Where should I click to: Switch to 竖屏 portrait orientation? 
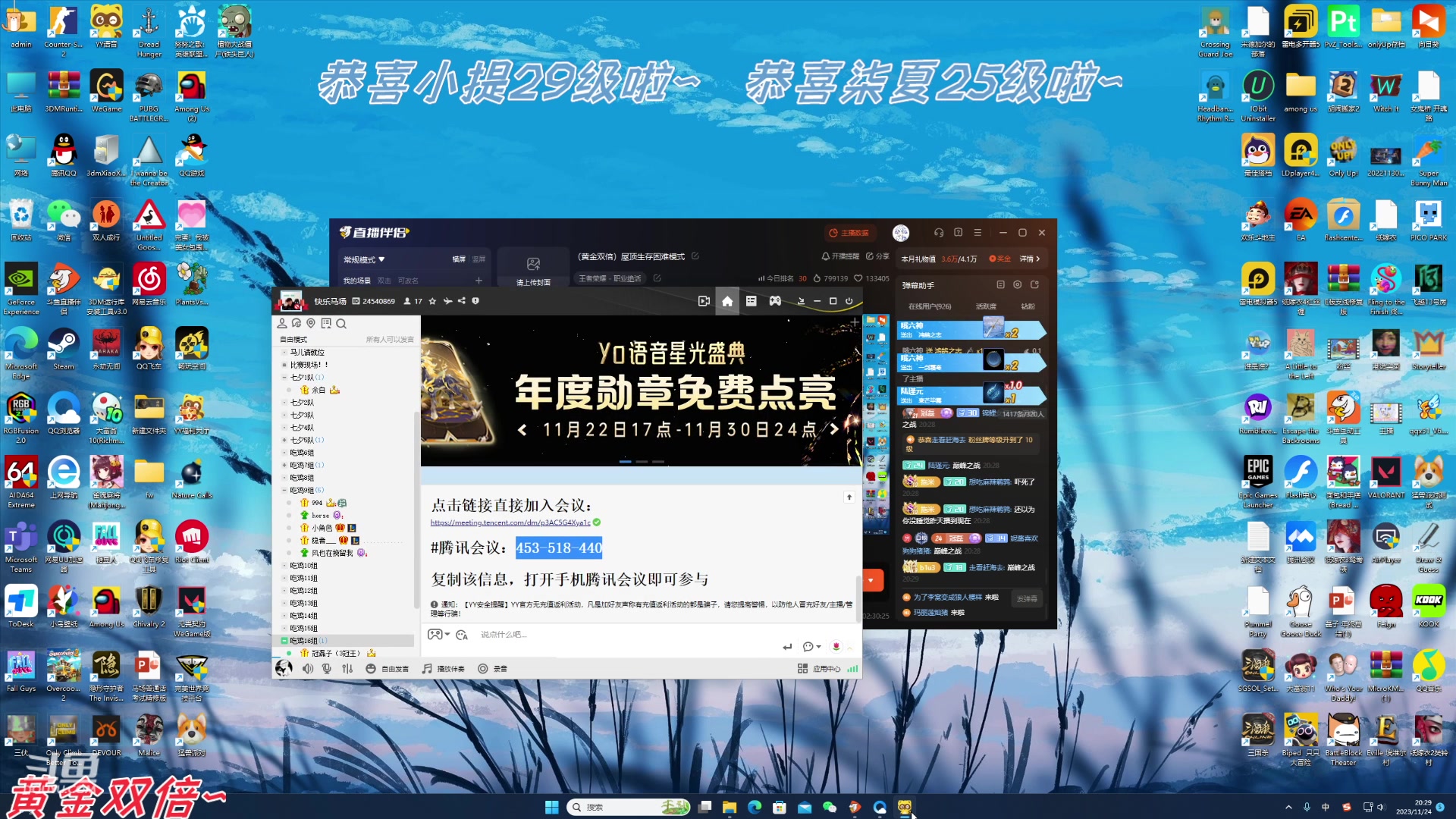click(479, 259)
